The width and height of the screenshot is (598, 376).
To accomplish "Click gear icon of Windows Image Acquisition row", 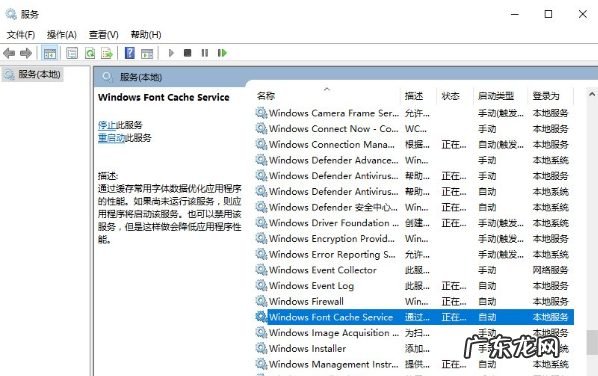I will (x=261, y=333).
